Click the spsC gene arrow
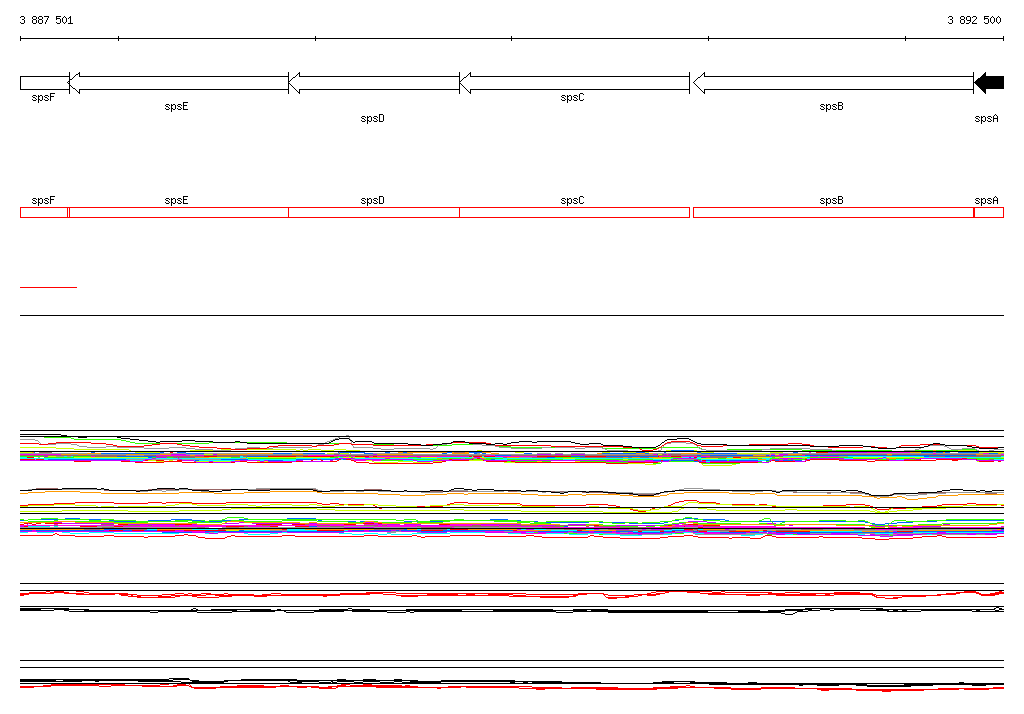Viewport: 1024px width, 714px height. click(x=575, y=83)
